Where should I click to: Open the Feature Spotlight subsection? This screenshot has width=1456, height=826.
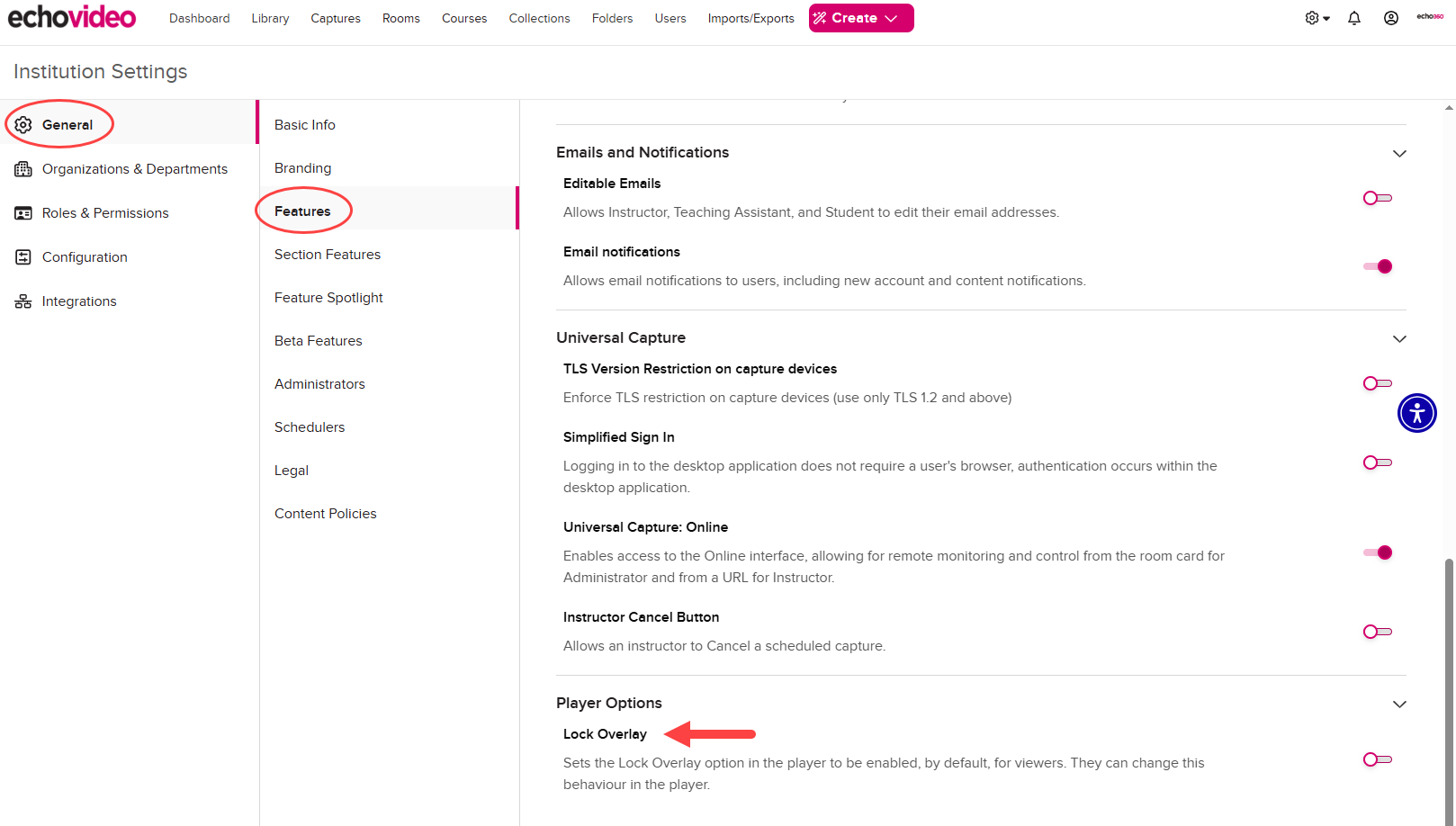click(x=390, y=298)
